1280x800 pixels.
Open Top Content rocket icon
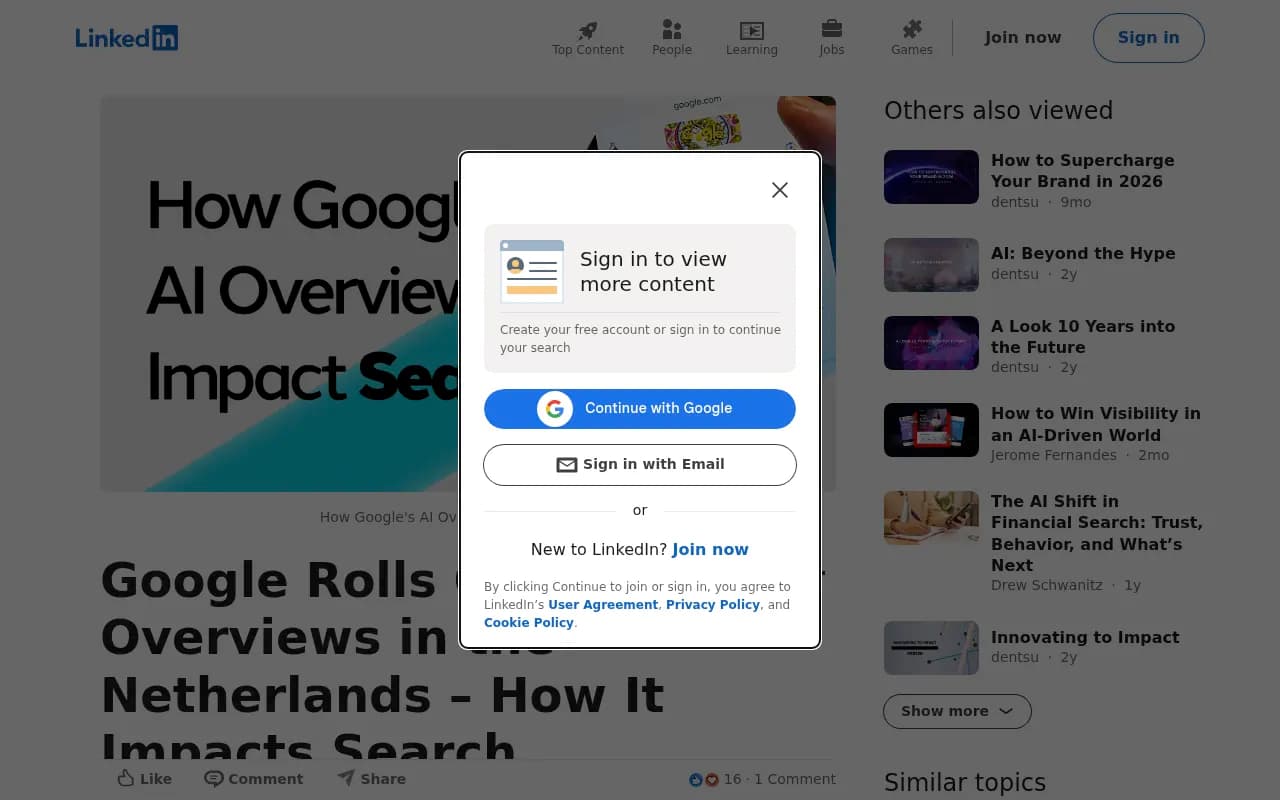[x=588, y=30]
